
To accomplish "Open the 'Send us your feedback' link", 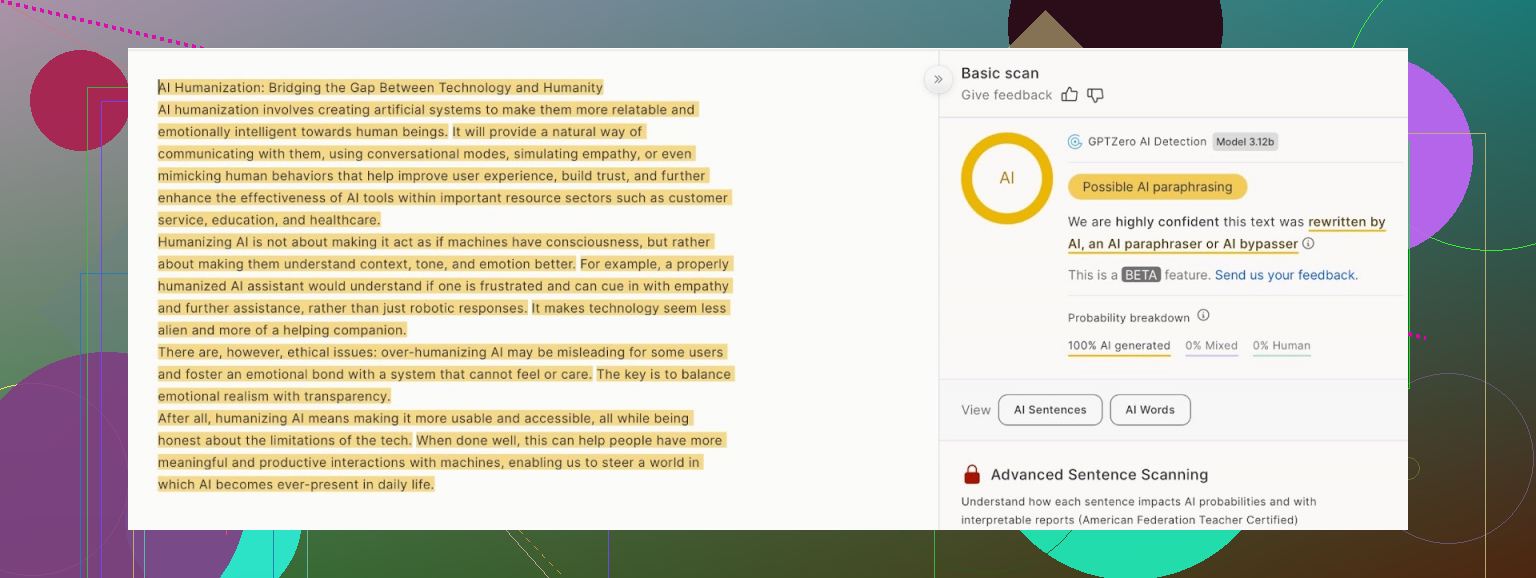I will tap(1286, 275).
